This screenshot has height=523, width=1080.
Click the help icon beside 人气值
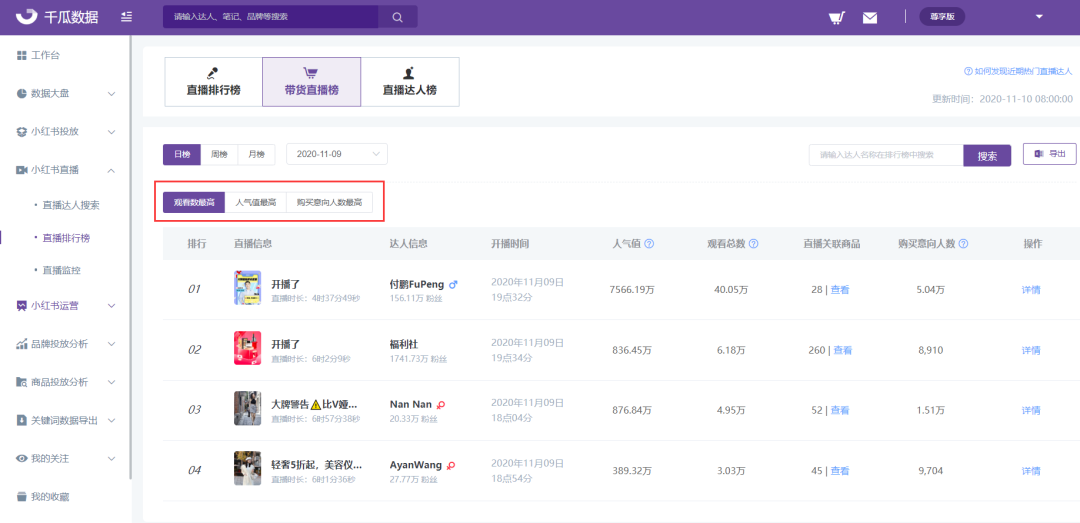coord(649,244)
